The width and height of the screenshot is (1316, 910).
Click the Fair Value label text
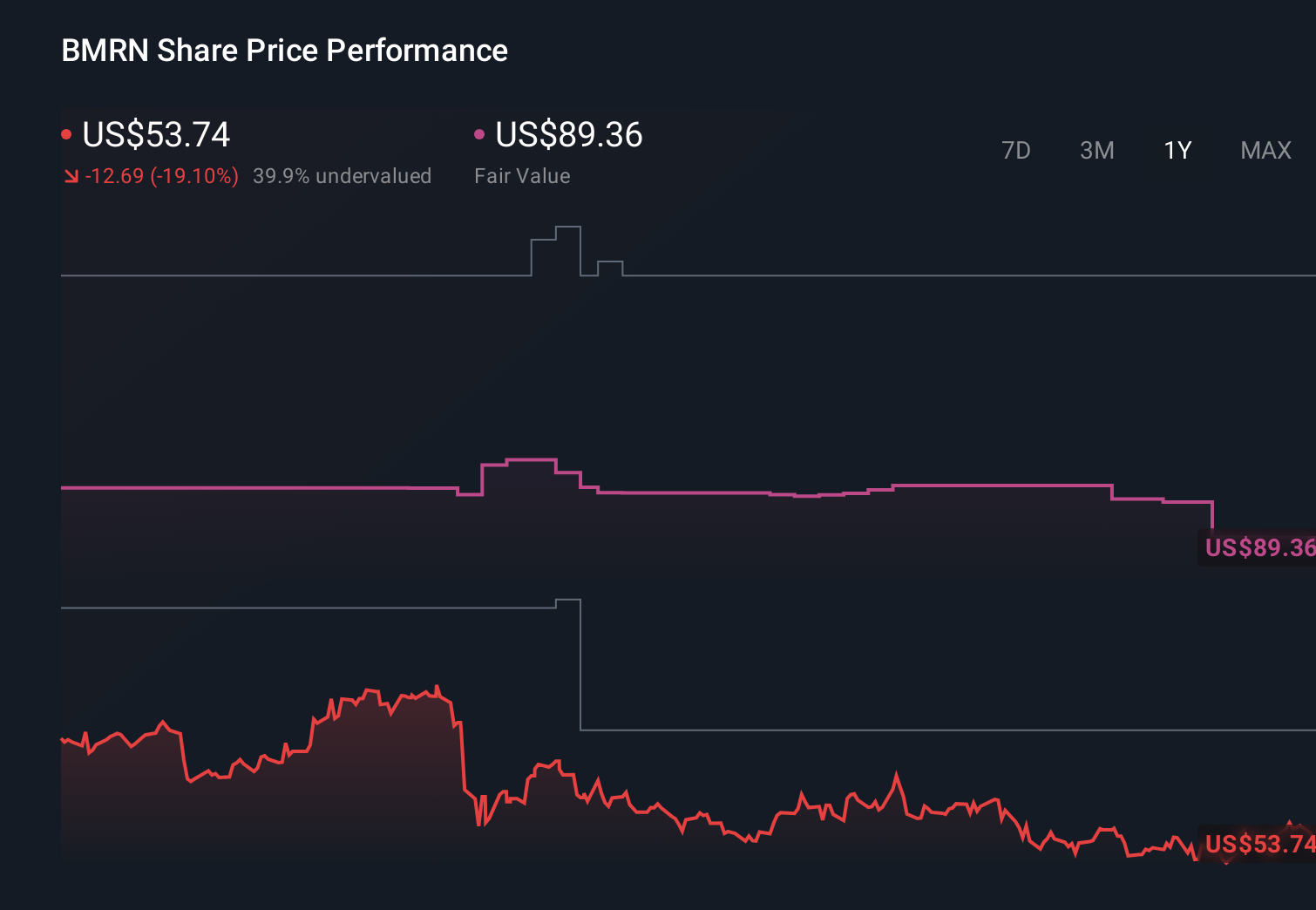coord(522,176)
